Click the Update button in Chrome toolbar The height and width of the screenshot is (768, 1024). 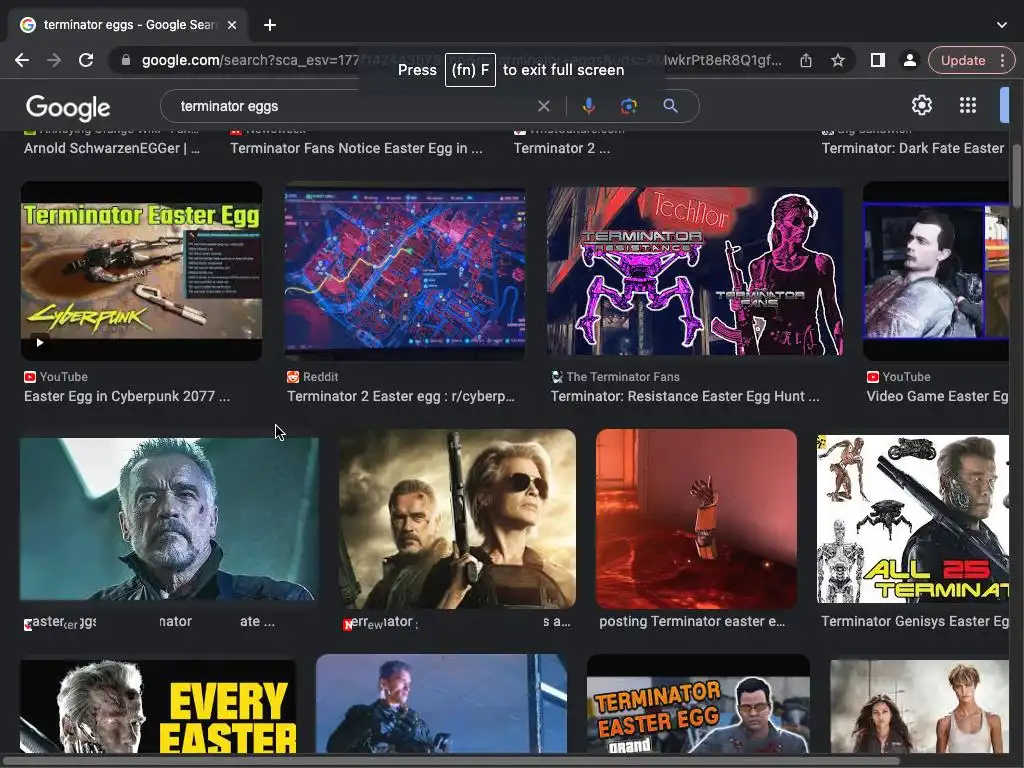(x=963, y=60)
